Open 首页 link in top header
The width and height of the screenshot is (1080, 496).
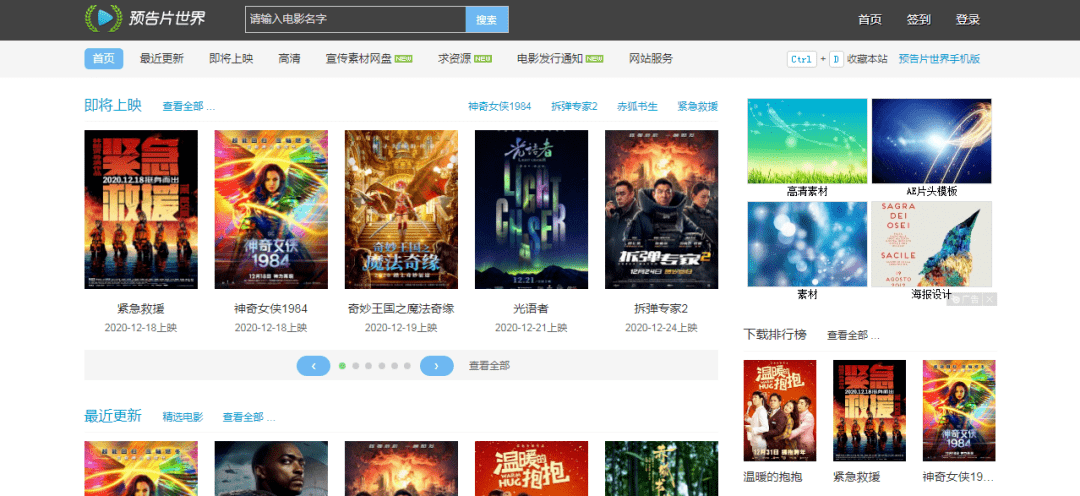869,20
